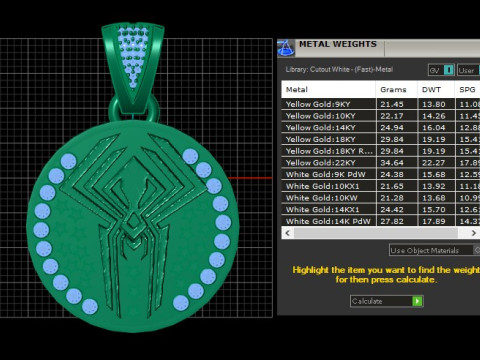
Task: Click the 22.27 DWT value
Action: pyautogui.click(x=433, y=163)
